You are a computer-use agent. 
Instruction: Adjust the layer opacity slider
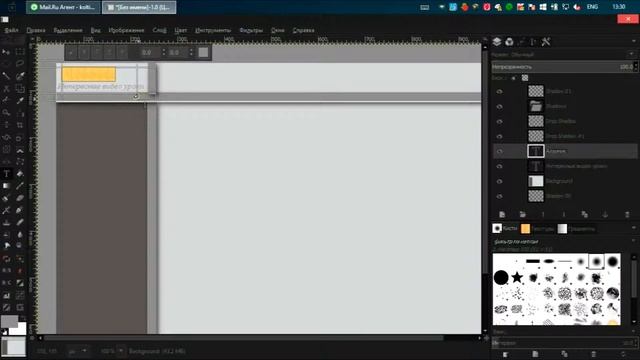click(562, 67)
